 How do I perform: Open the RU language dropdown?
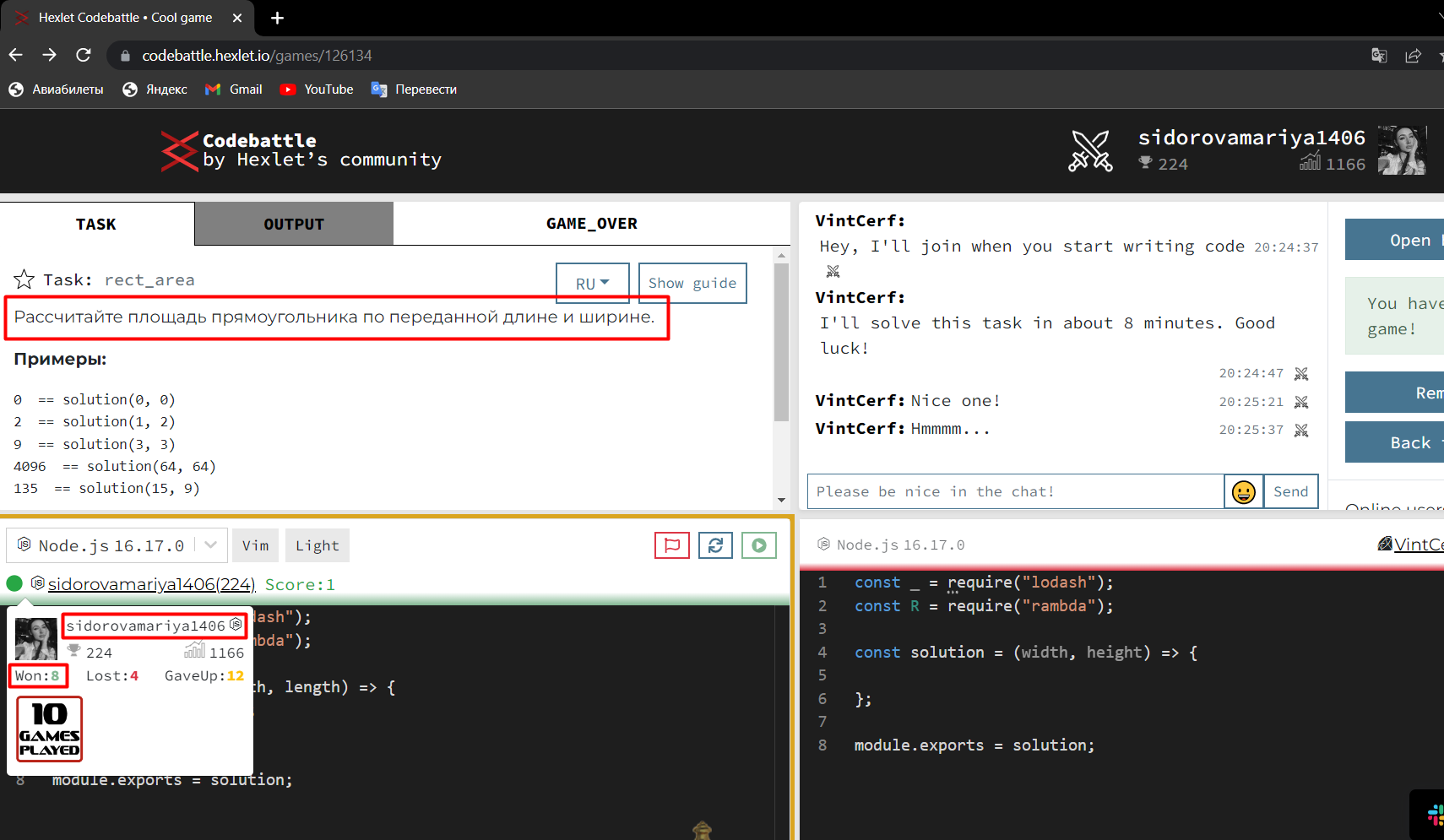coord(592,283)
